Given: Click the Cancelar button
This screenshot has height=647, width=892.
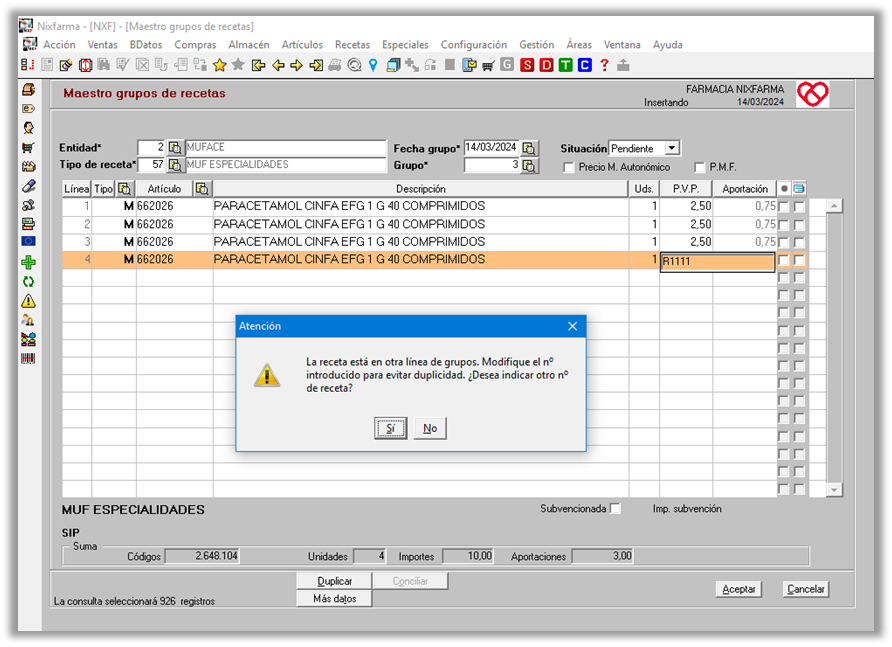Looking at the screenshot, I should 806,589.
